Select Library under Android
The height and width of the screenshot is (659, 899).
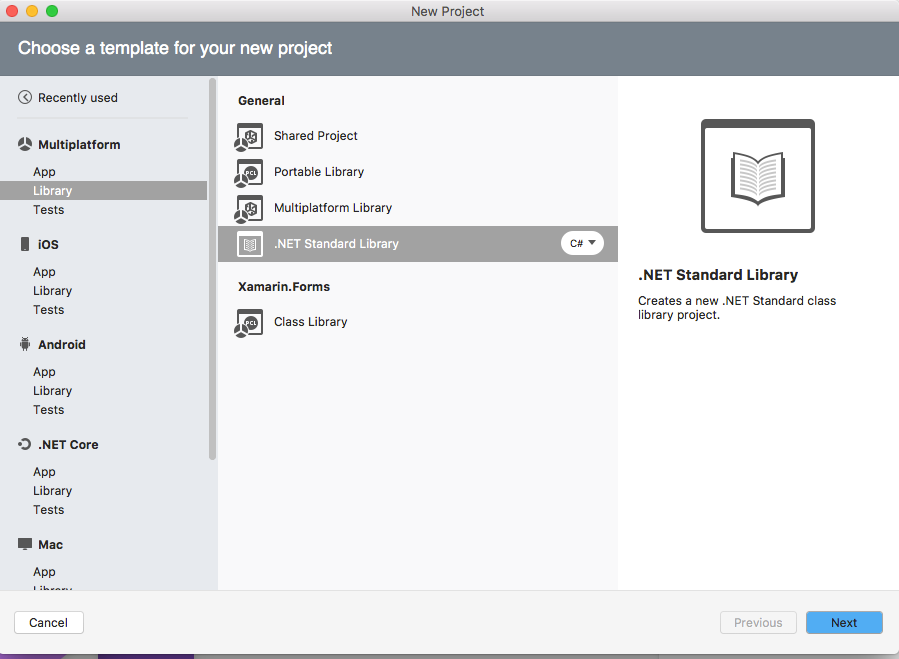[x=53, y=391]
